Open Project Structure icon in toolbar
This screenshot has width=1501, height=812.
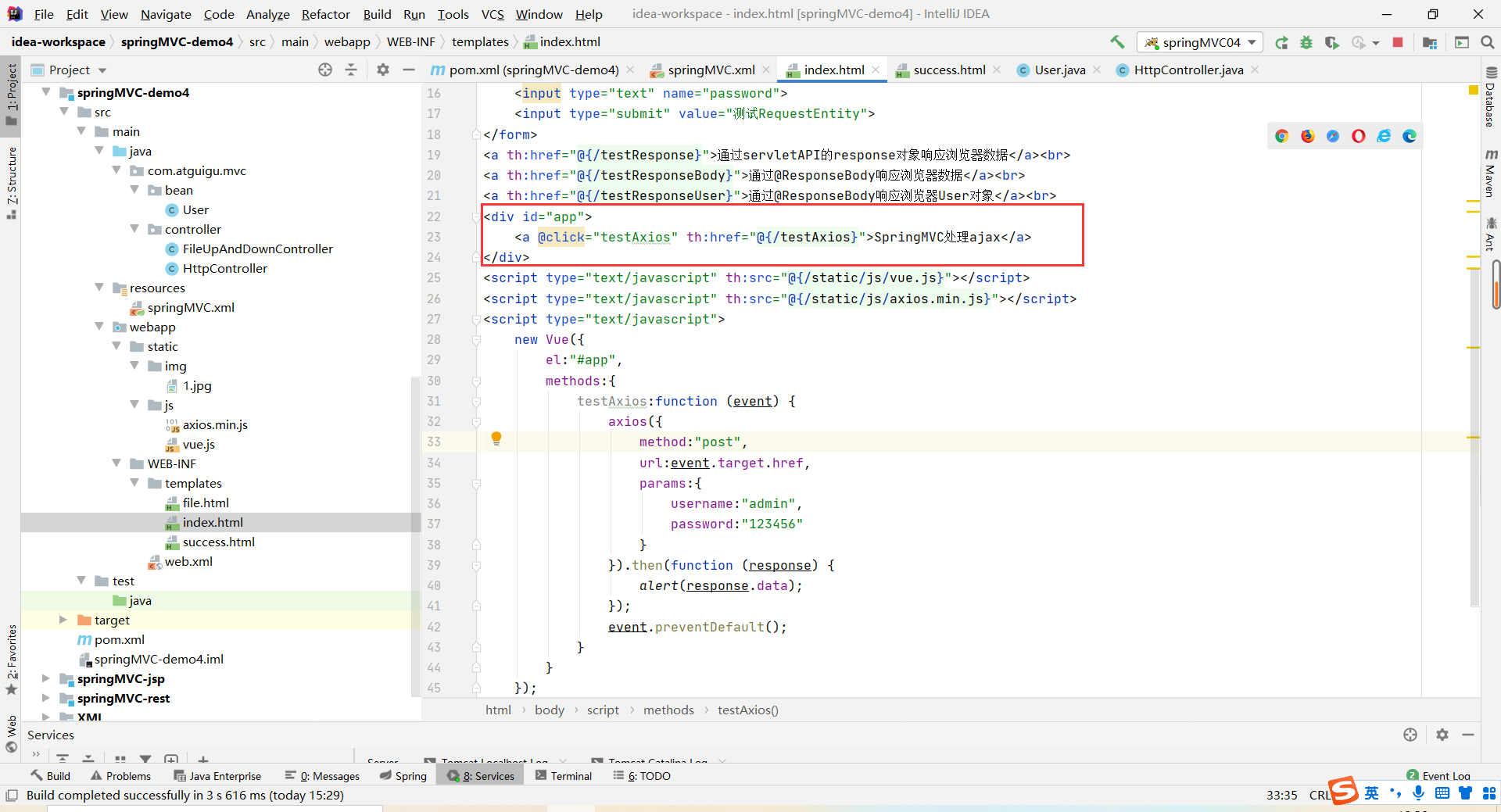[x=1430, y=42]
